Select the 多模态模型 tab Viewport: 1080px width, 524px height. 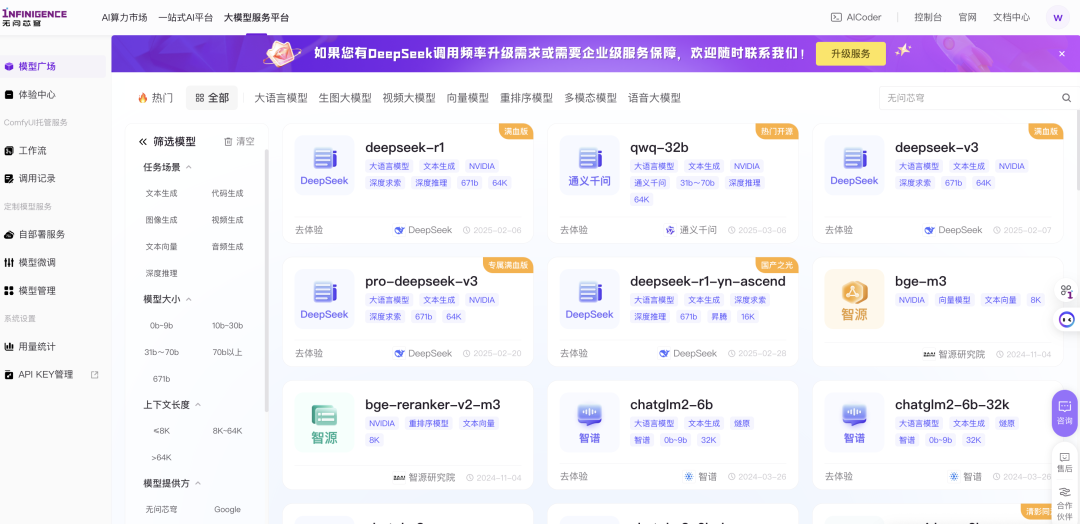pos(590,98)
